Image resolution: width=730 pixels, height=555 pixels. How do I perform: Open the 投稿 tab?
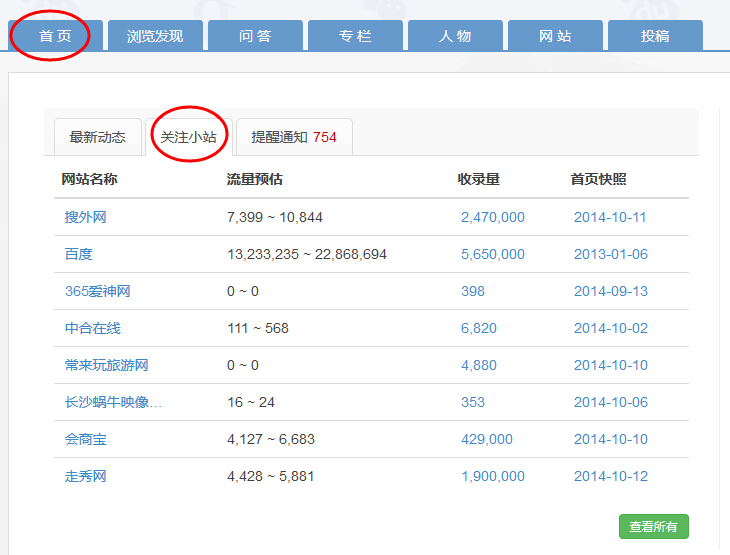655,35
